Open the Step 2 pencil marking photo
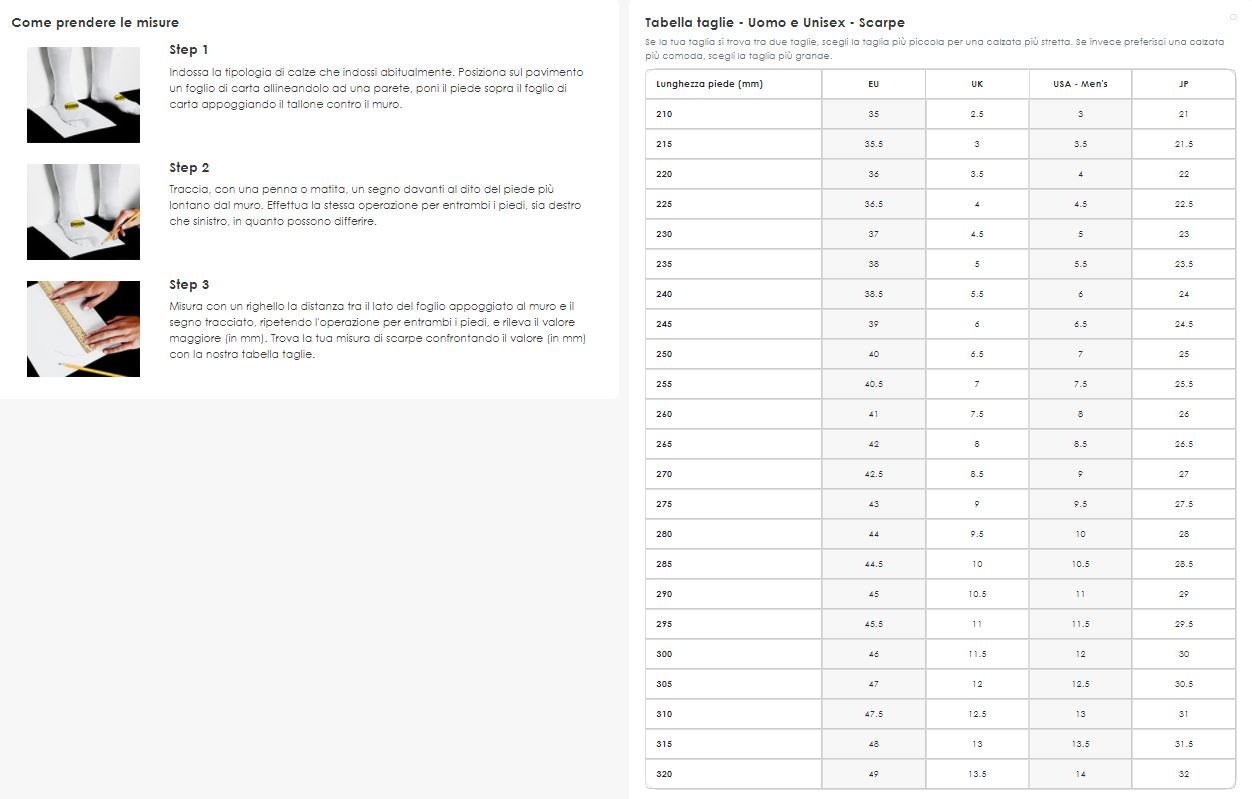1252x799 pixels. [83, 212]
